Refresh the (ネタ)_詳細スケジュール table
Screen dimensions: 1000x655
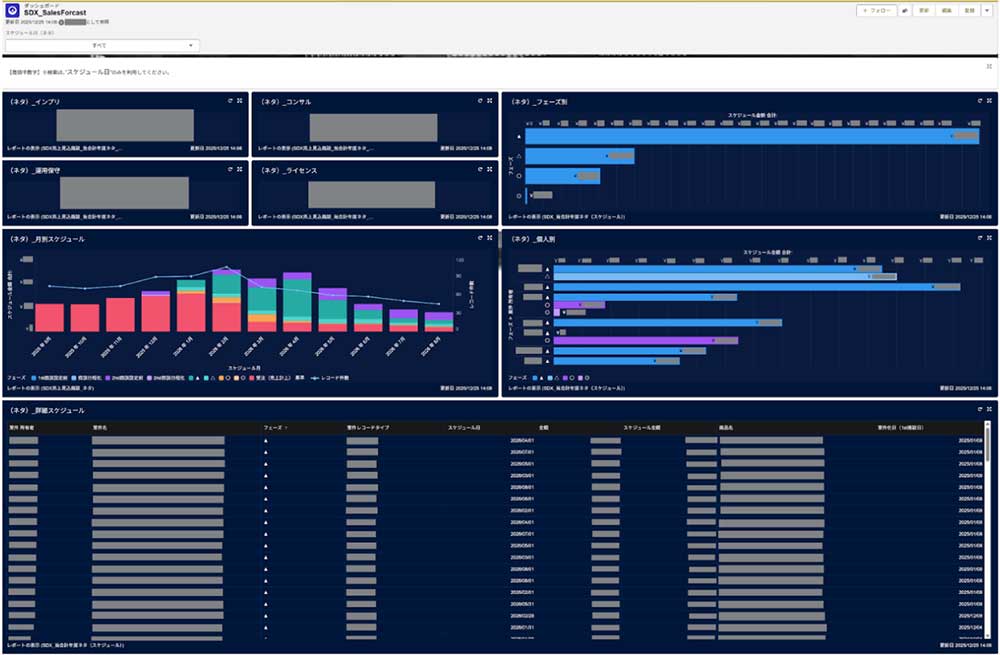click(x=978, y=410)
